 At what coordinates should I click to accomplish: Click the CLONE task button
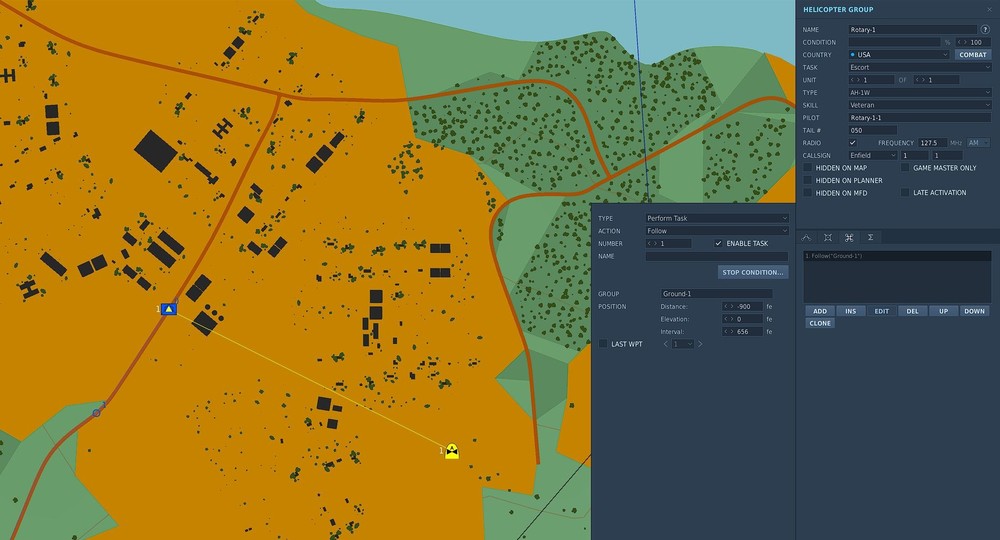point(820,323)
